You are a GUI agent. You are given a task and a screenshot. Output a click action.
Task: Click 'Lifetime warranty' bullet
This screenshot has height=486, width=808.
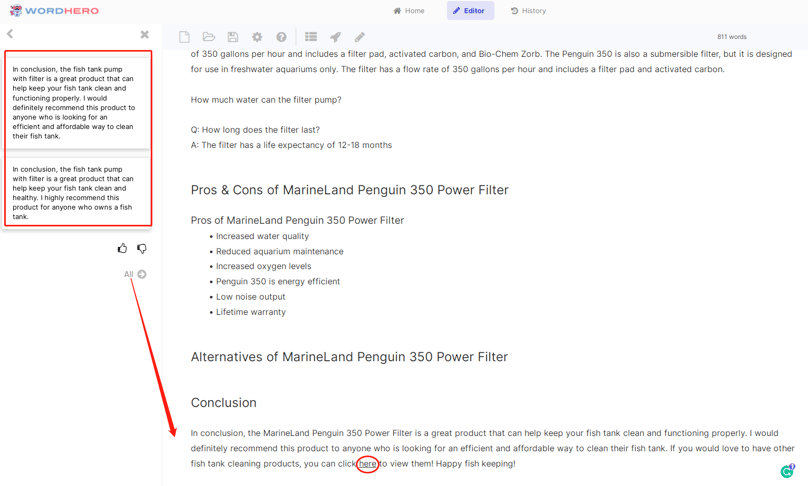[x=250, y=312]
